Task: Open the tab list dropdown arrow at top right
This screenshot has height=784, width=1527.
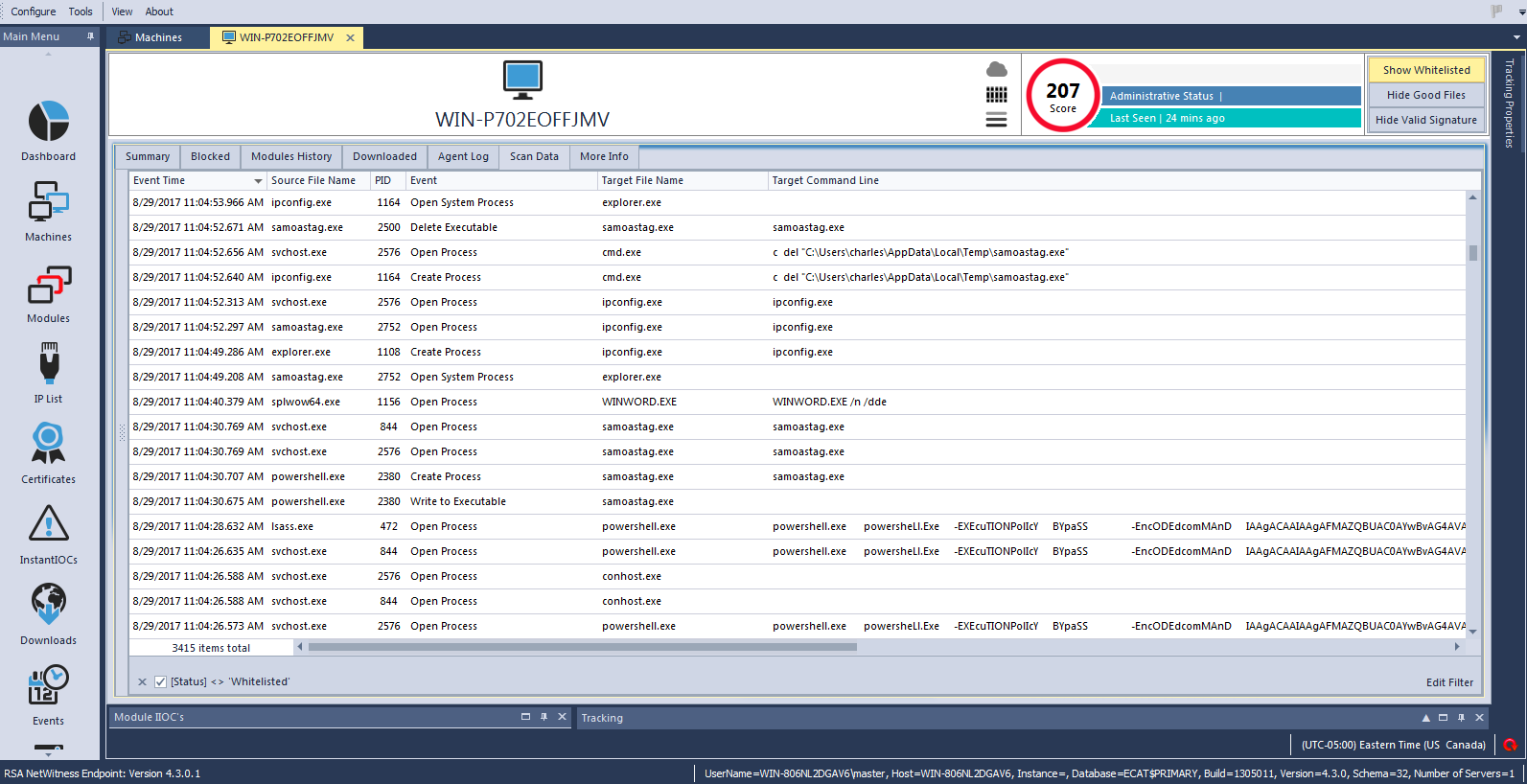Action: [x=1516, y=37]
